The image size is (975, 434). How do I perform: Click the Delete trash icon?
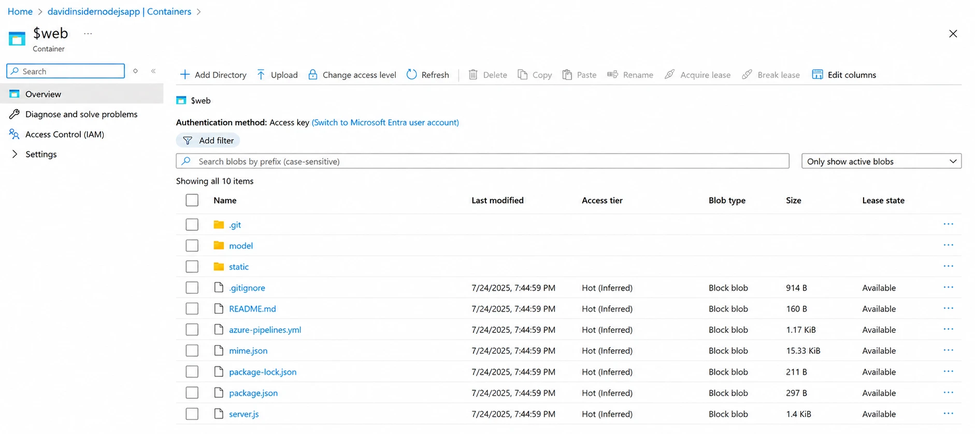(473, 75)
